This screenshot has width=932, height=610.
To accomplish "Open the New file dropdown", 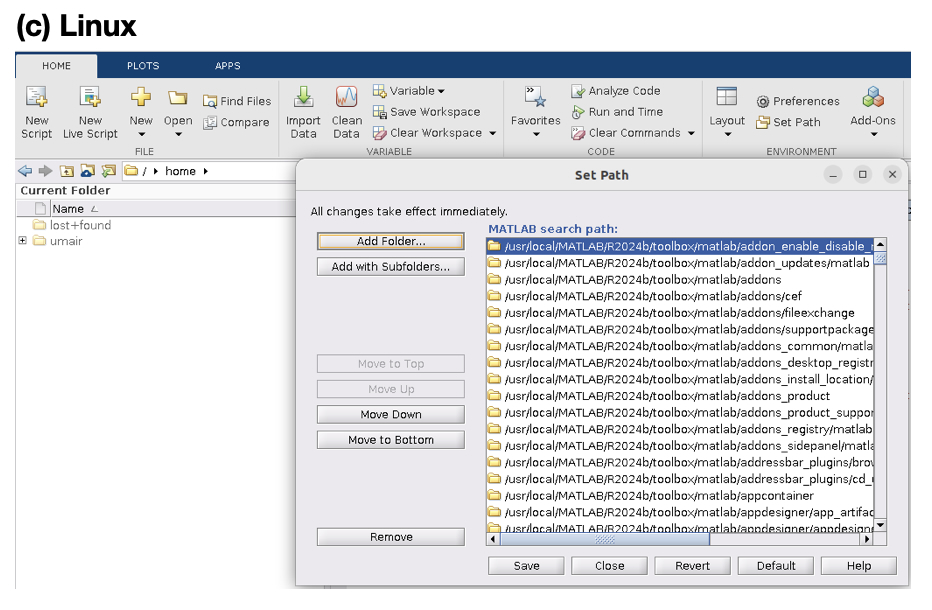I will click(141, 112).
